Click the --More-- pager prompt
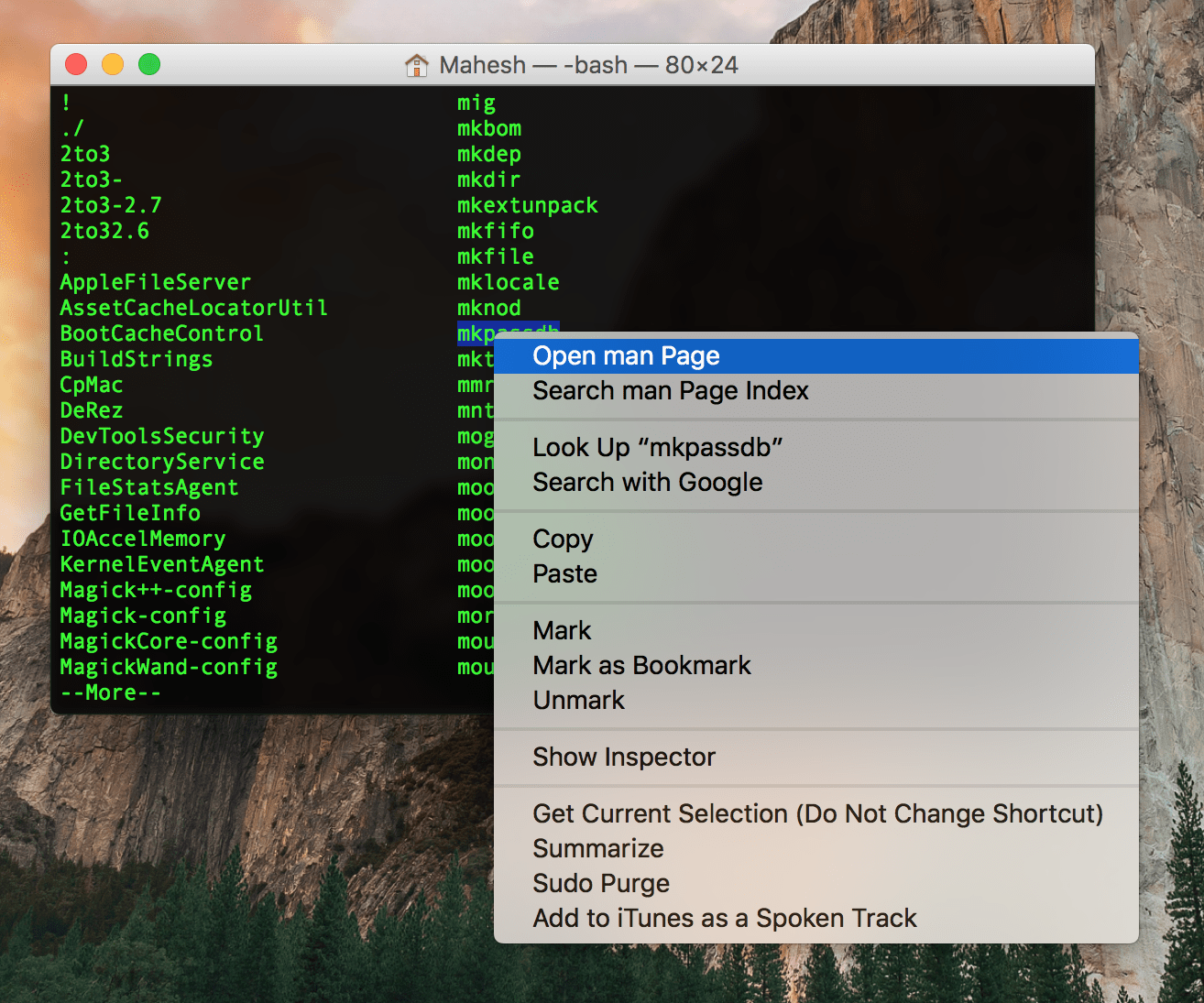Viewport: 1204px width, 1003px height. click(x=109, y=692)
